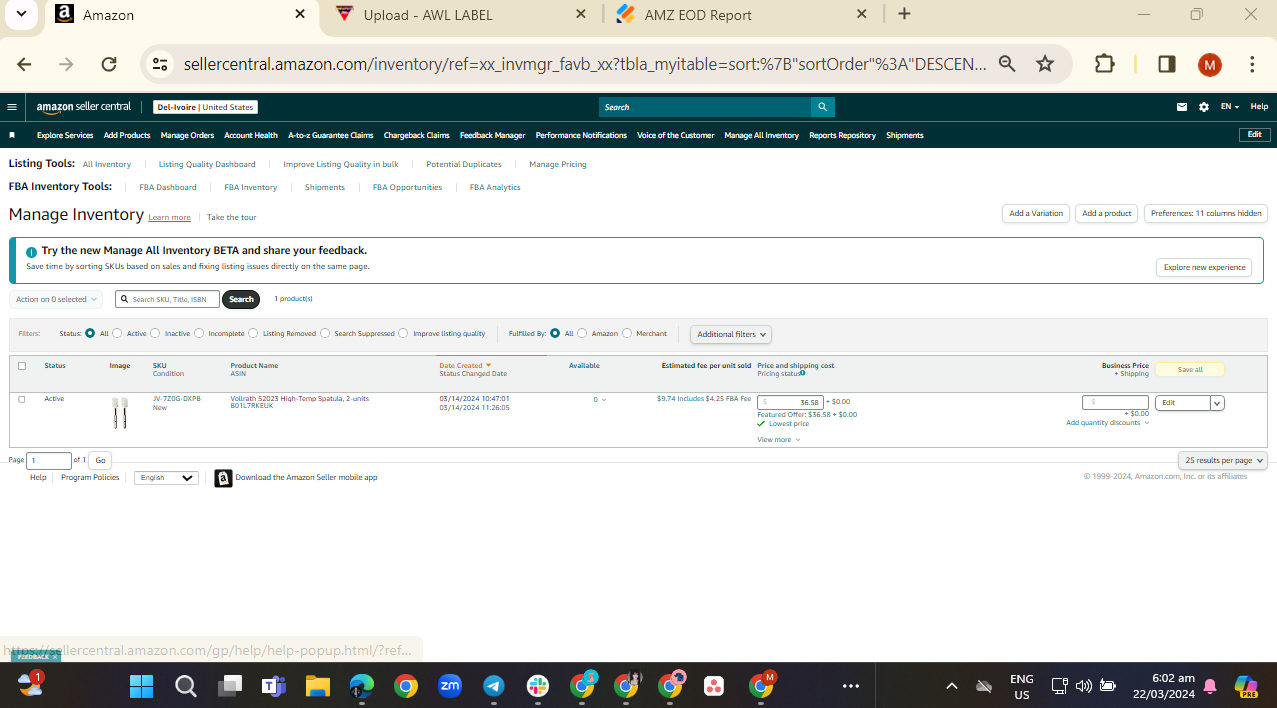This screenshot has height=708, width=1277.
Task: Click the Add a product button
Action: [1107, 213]
